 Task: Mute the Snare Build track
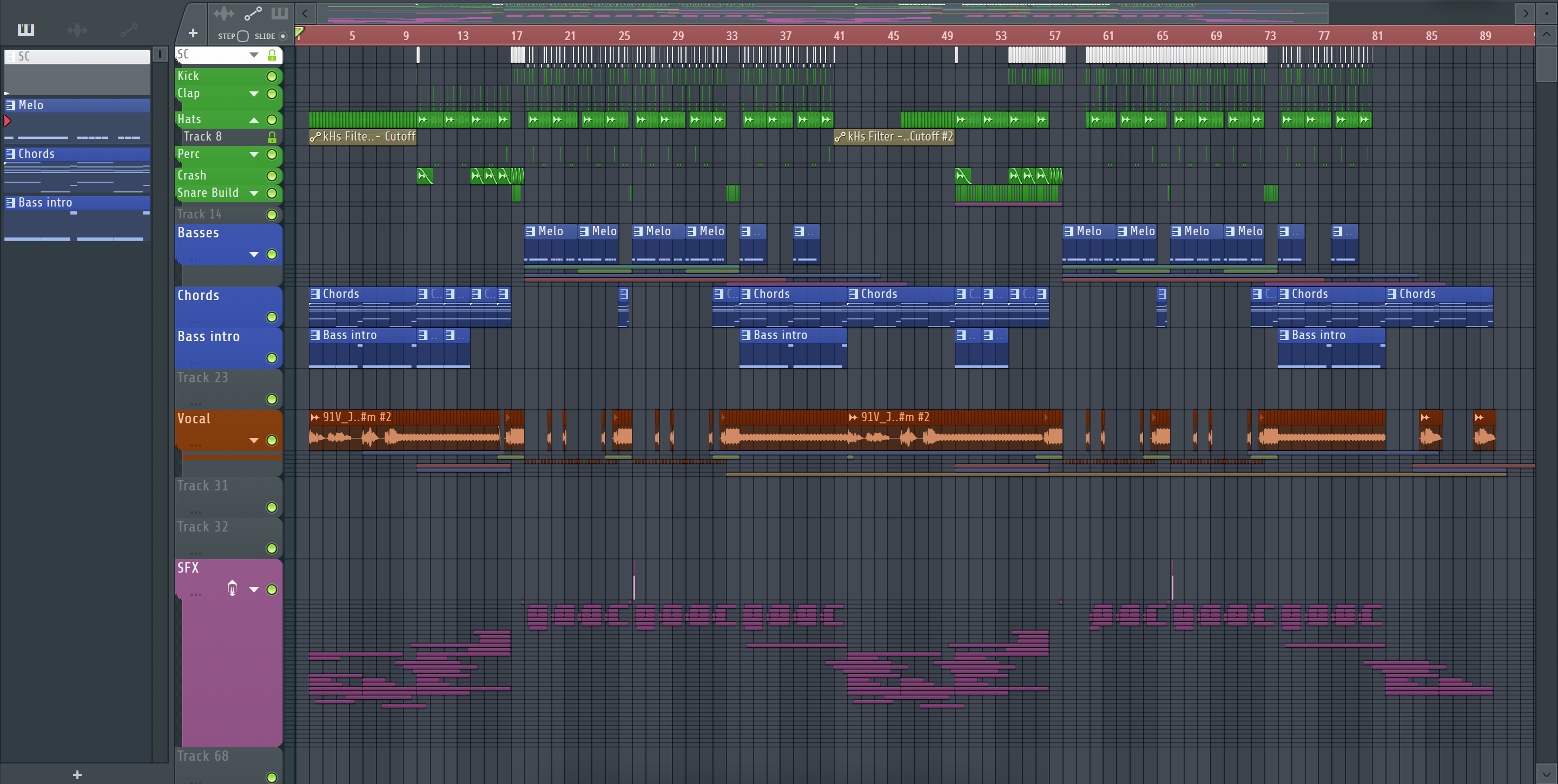272,194
